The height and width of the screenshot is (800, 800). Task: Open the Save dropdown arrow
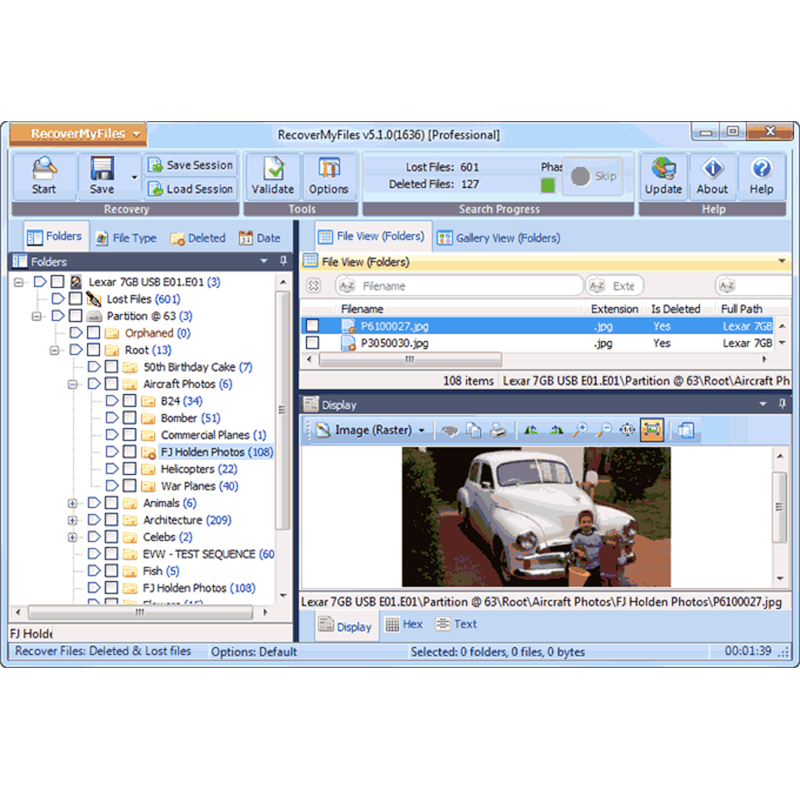click(x=134, y=177)
